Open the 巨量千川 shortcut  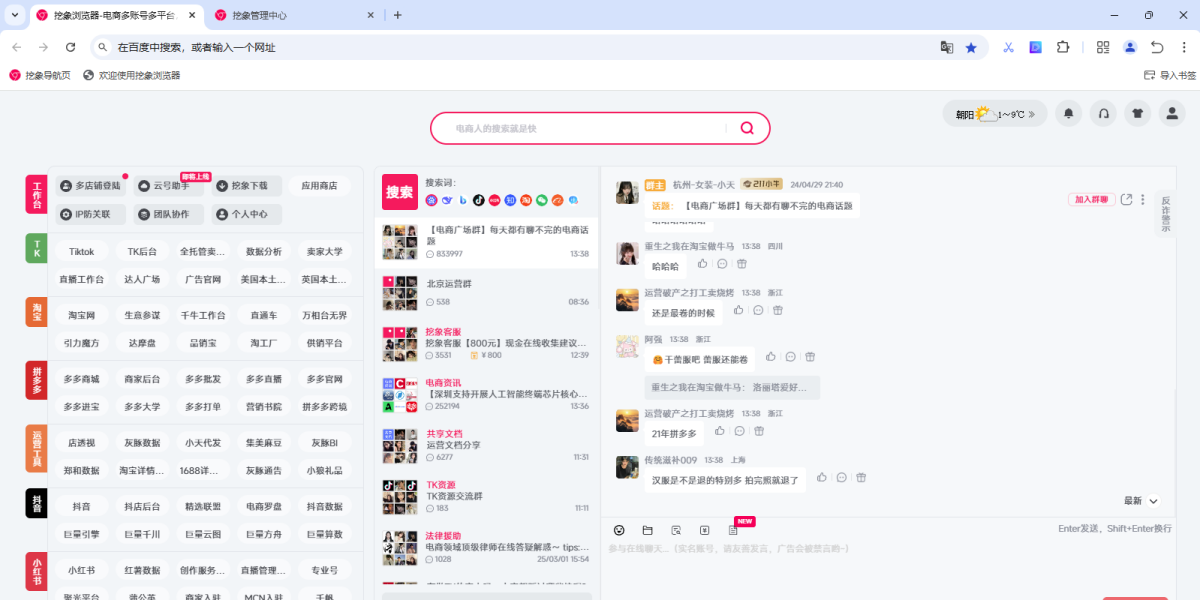pyautogui.click(x=142, y=534)
